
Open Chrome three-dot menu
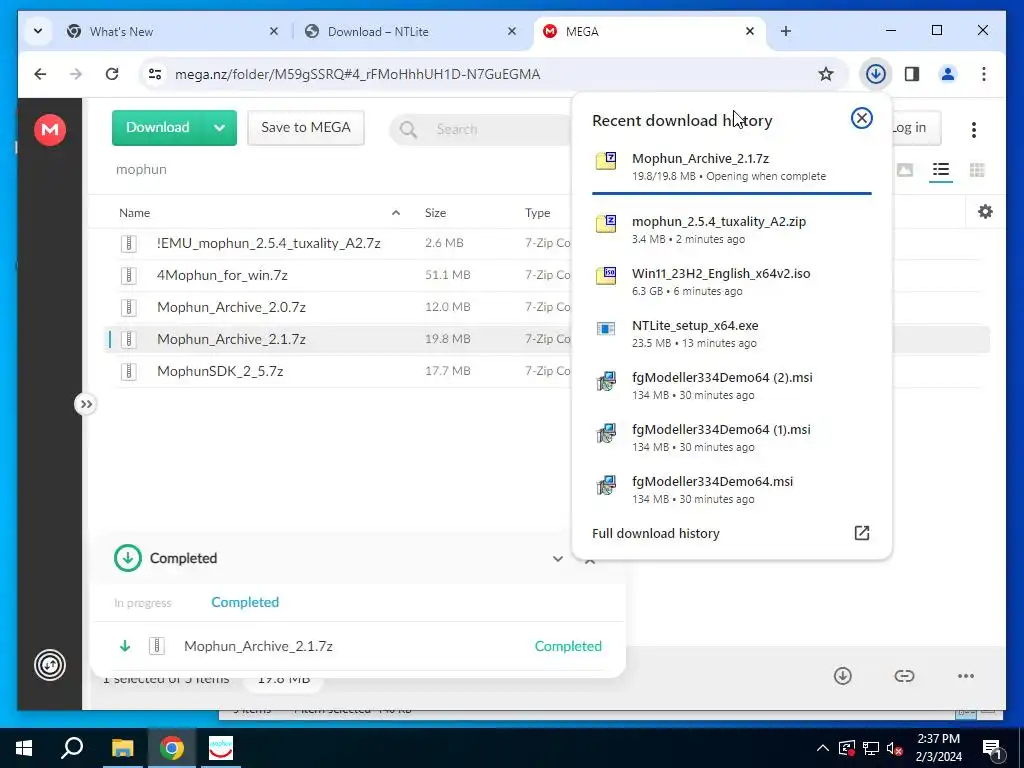pos(984,74)
